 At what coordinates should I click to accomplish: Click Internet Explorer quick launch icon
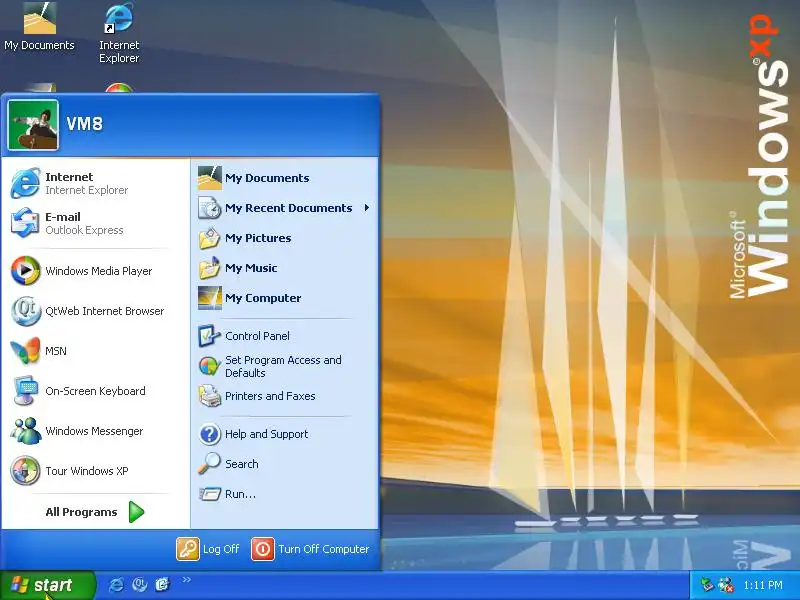click(x=116, y=585)
